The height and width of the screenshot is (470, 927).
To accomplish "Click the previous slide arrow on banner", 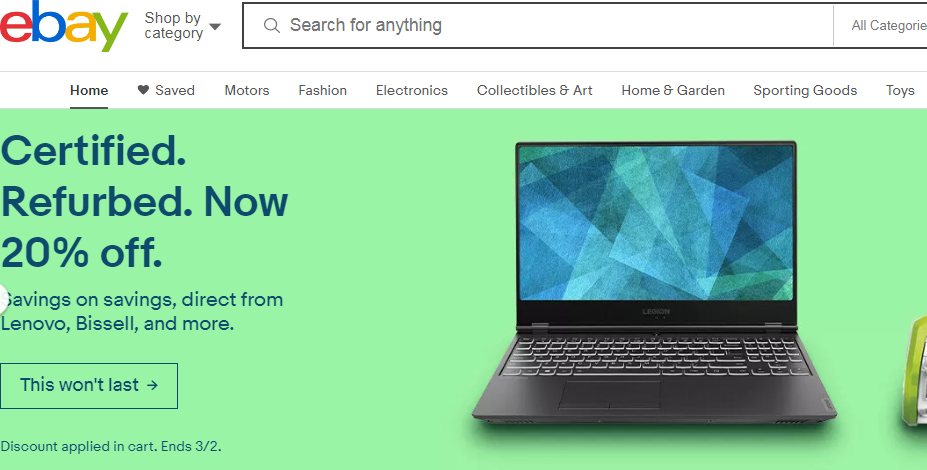I will pyautogui.click(x=3, y=299).
